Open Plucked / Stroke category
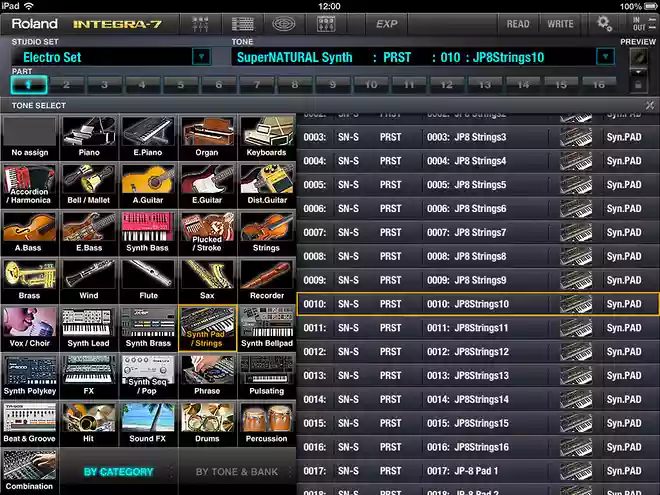This screenshot has height=495, width=660. tap(207, 232)
